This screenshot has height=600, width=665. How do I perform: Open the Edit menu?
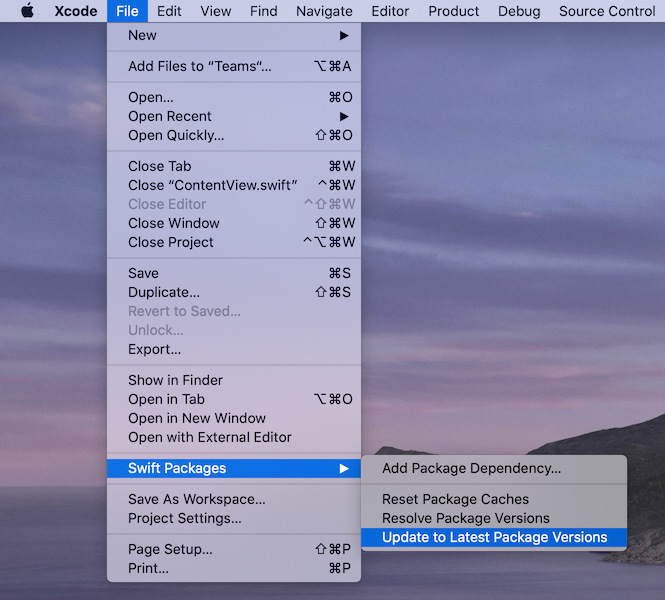click(169, 11)
